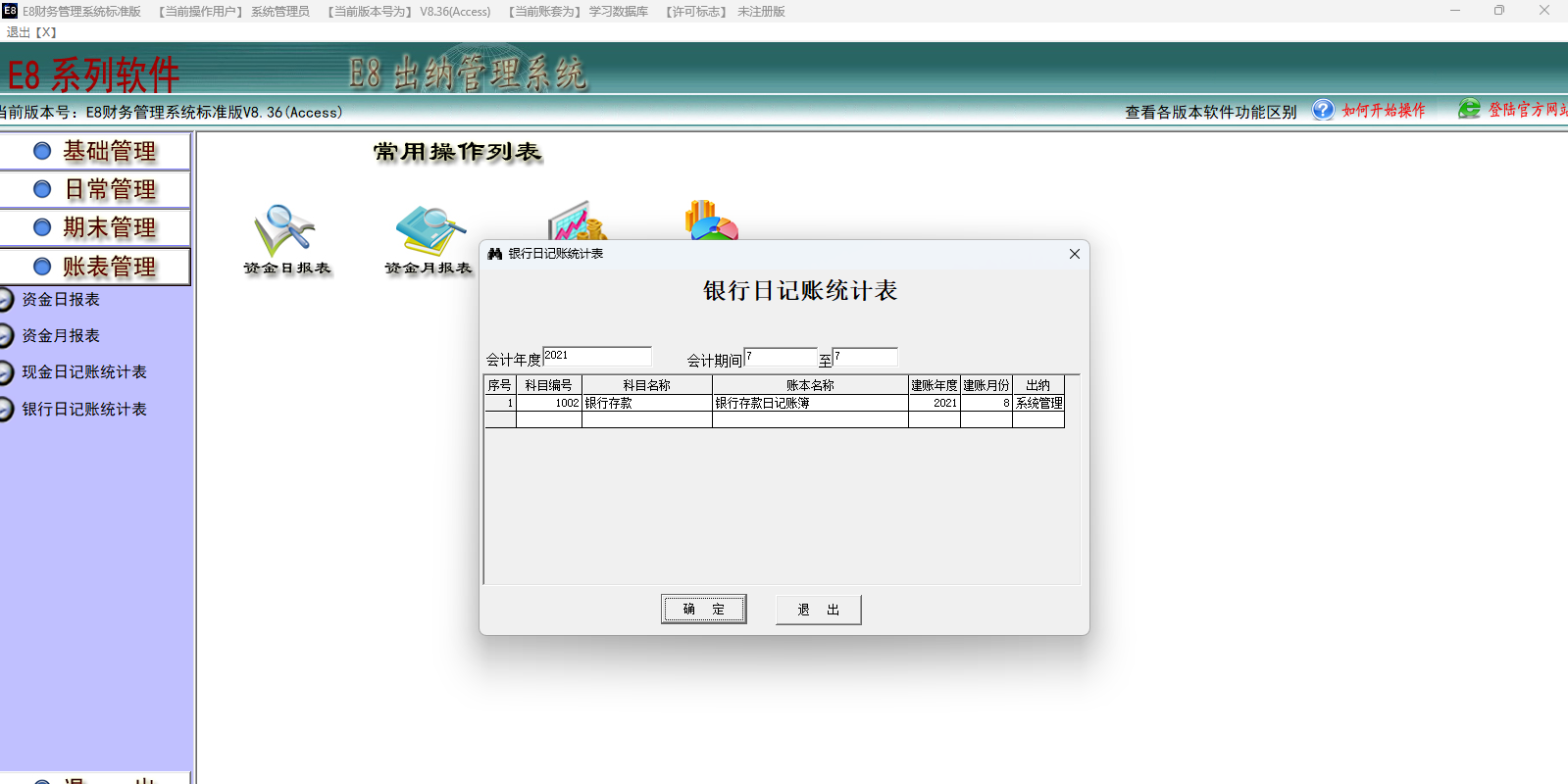The height and width of the screenshot is (784, 1568).
Task: Close the 银行日记账统计表 dialog
Action: 1074,254
